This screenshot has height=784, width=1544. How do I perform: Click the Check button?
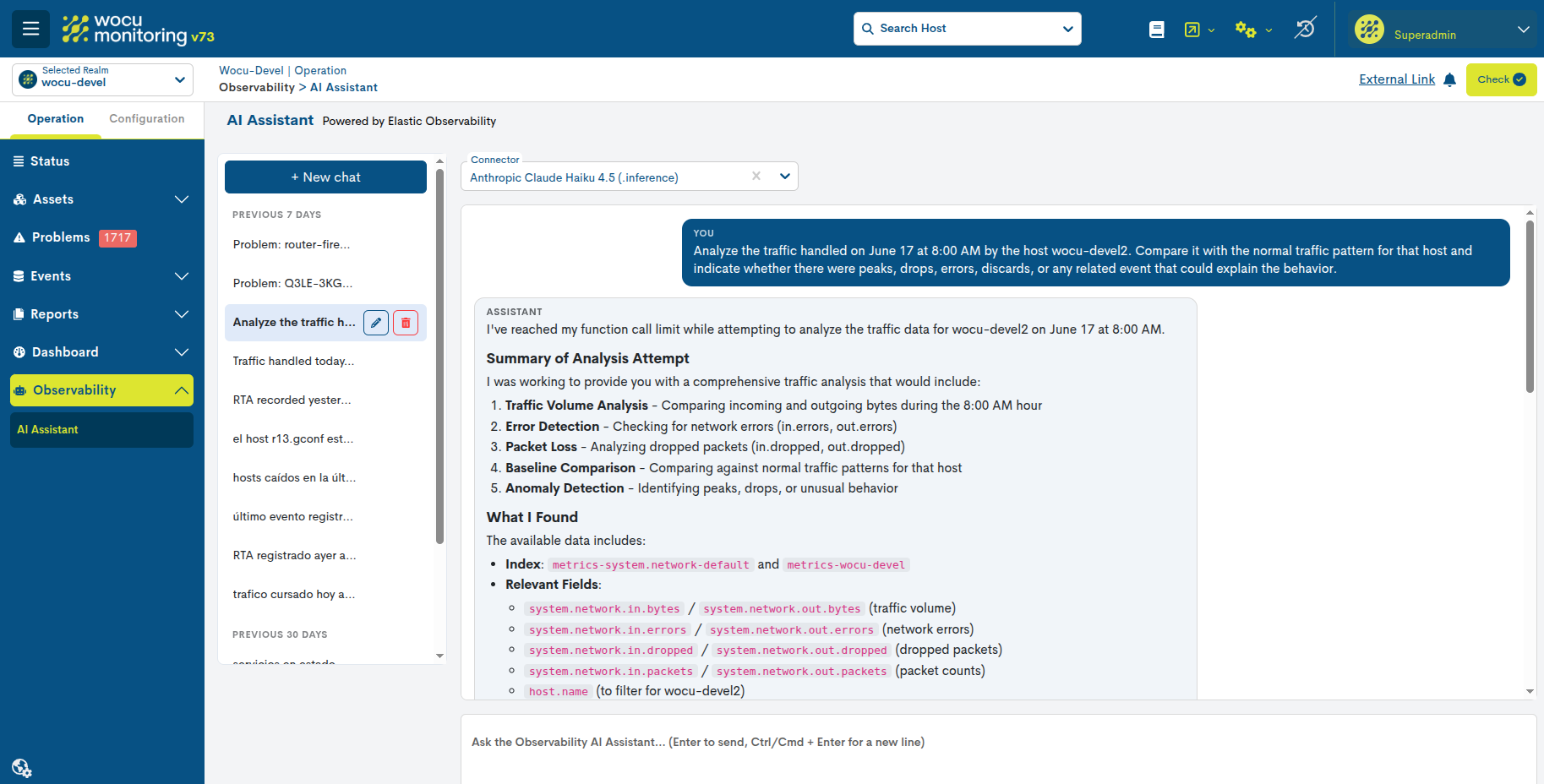coord(1501,79)
